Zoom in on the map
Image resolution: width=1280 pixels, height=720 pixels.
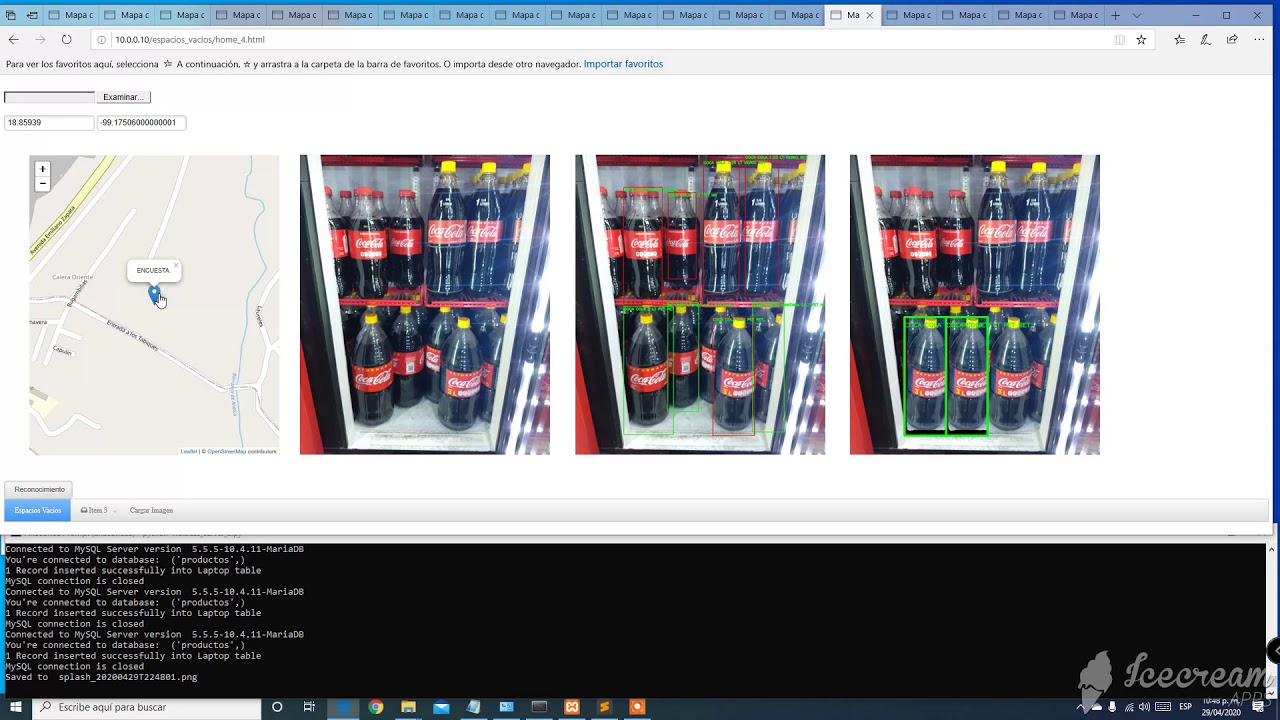(x=42, y=169)
